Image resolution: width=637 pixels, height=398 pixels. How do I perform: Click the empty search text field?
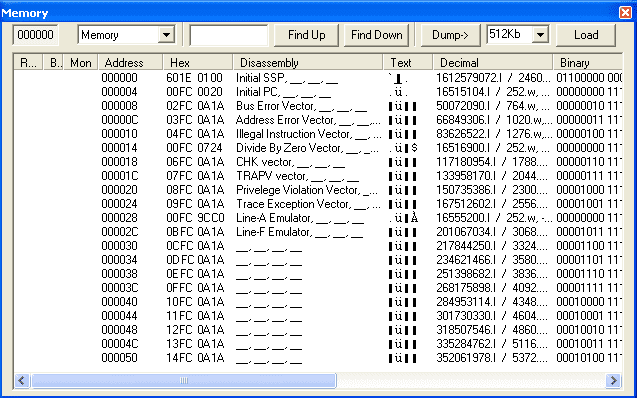229,35
